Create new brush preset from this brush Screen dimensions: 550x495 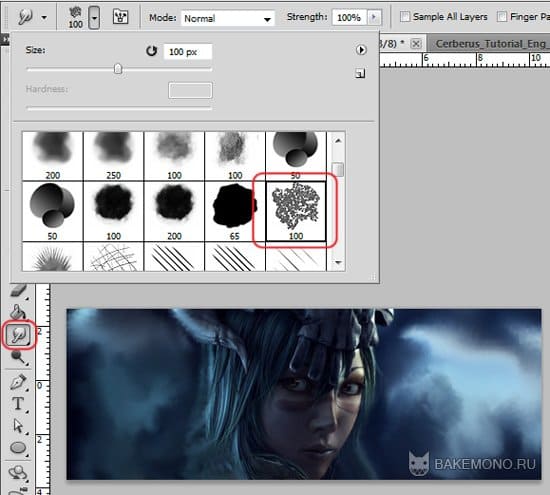[360, 73]
